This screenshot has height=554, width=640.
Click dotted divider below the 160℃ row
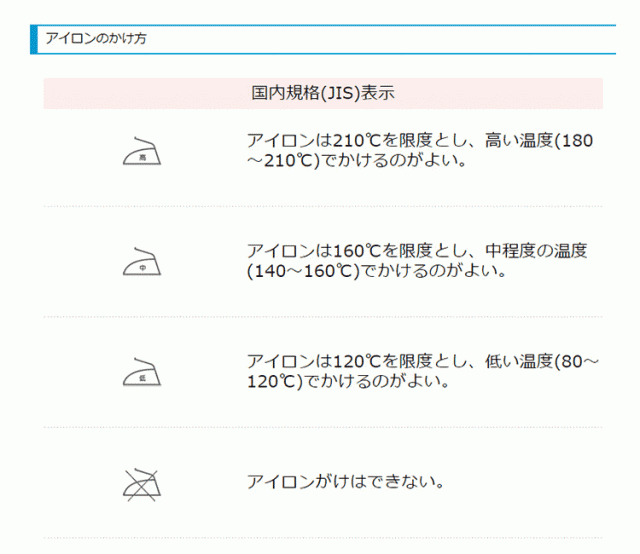[322, 316]
